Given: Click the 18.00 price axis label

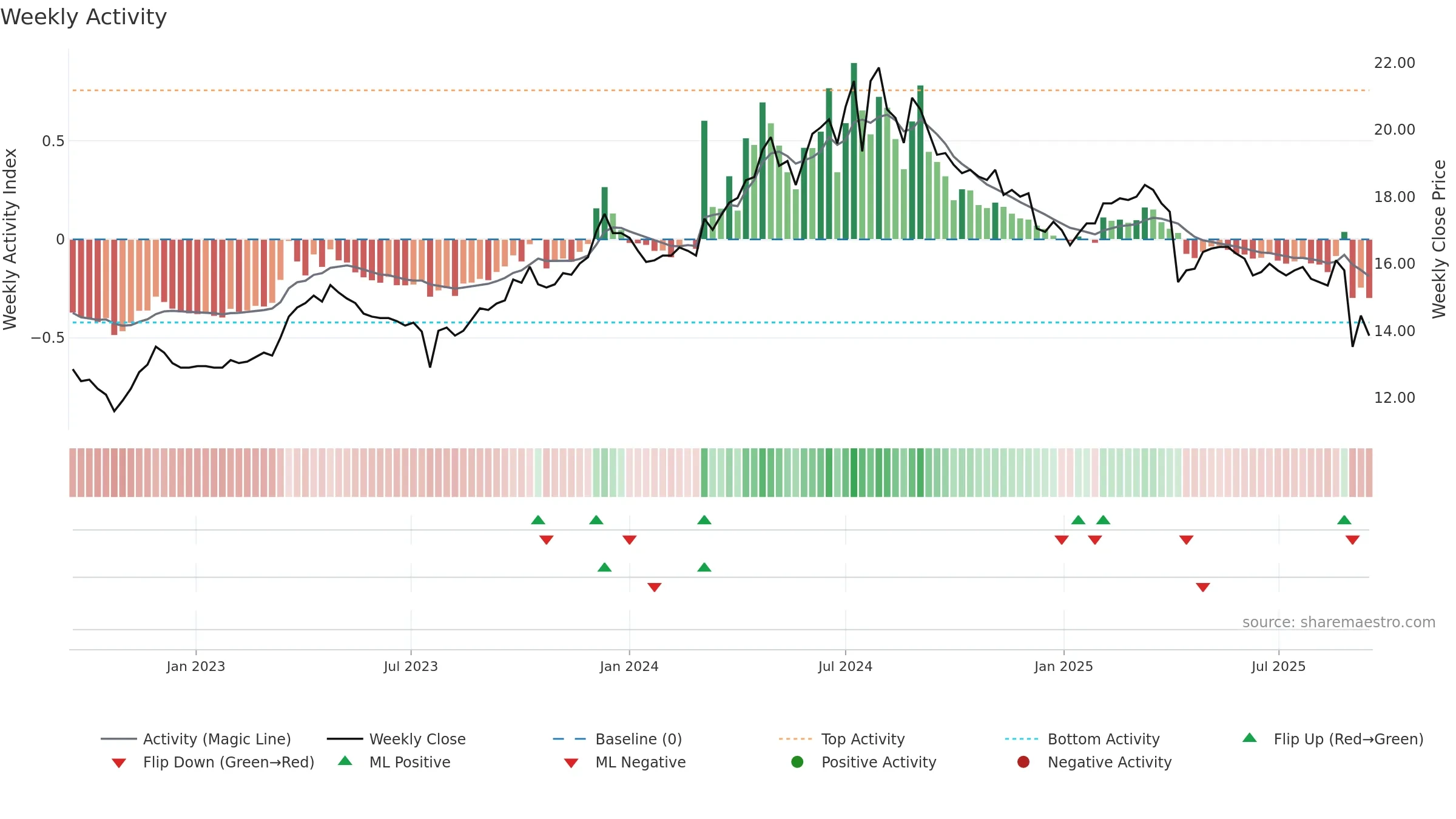Looking at the screenshot, I should [1394, 197].
